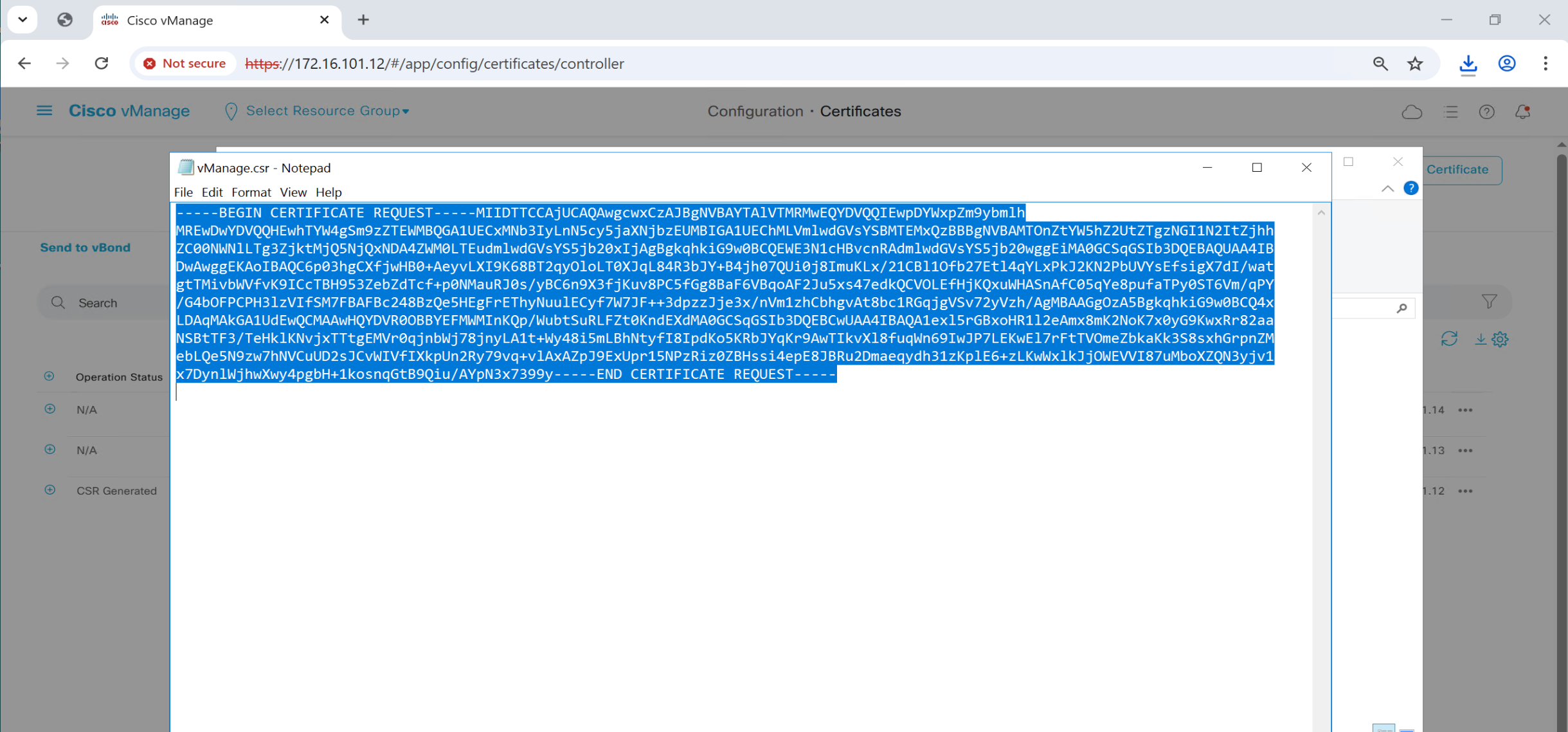The width and height of the screenshot is (1568, 732).
Task: Open the tab search dropdown arrow
Action: tap(23, 19)
